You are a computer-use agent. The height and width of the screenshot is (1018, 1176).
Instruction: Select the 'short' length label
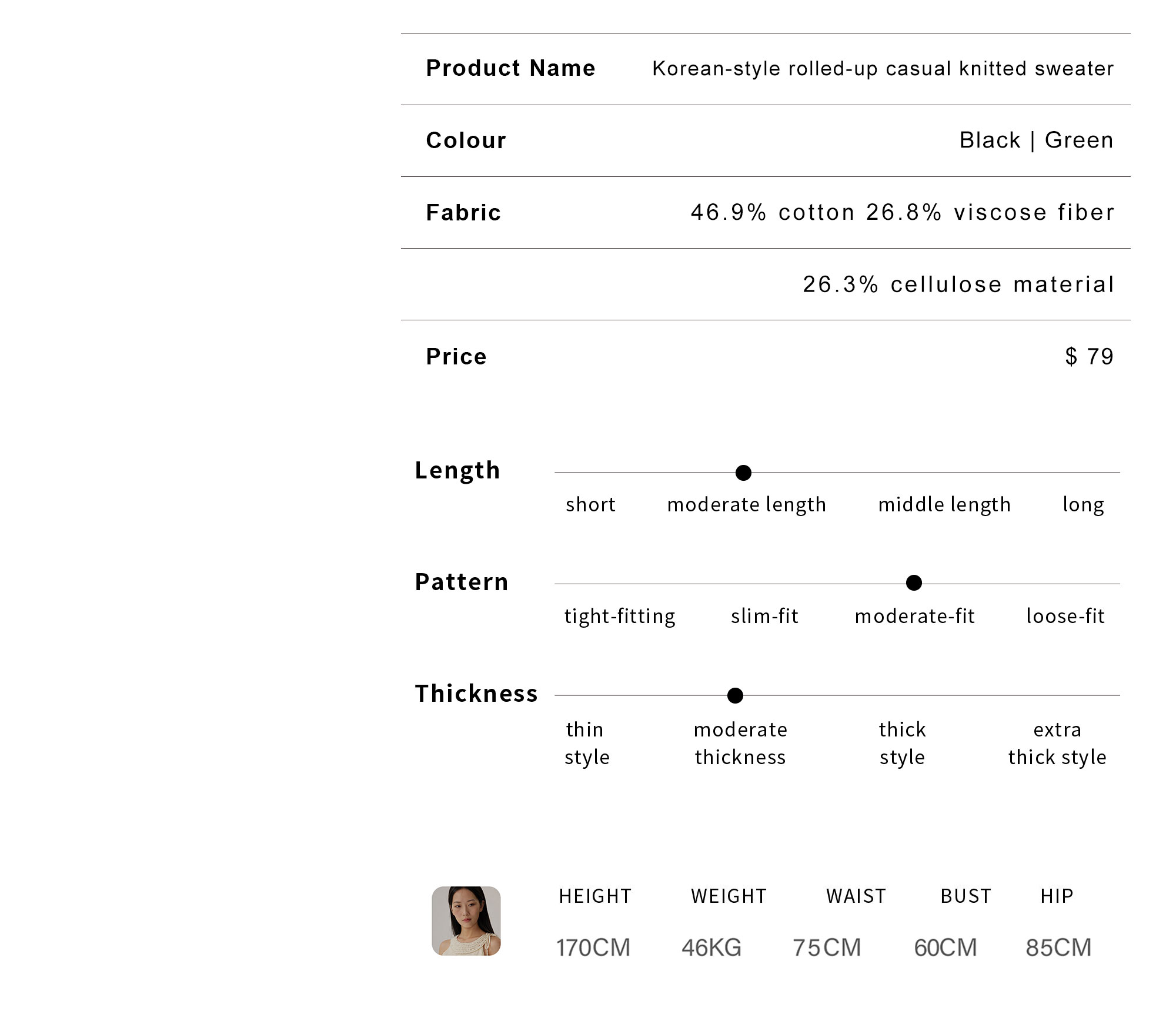coord(590,504)
